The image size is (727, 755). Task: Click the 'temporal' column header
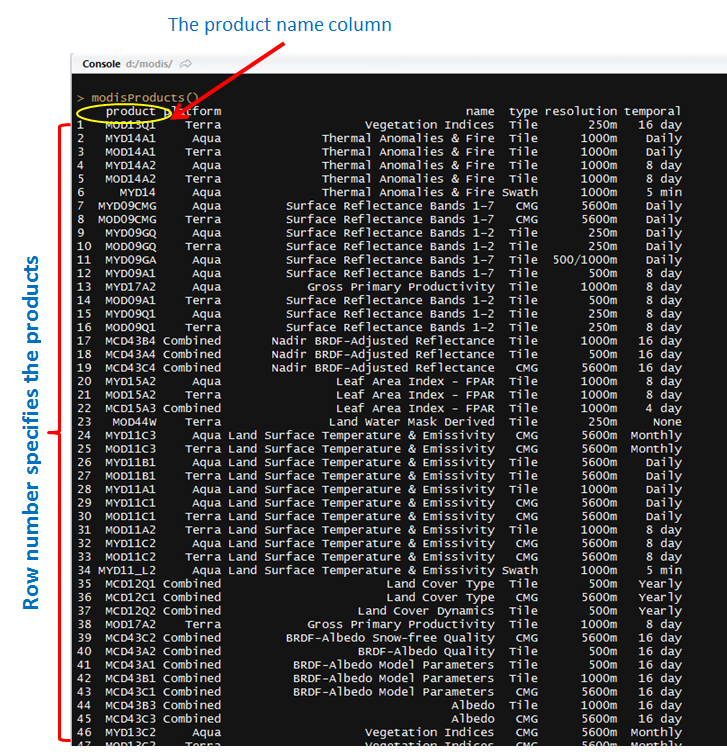pyautogui.click(x=652, y=111)
